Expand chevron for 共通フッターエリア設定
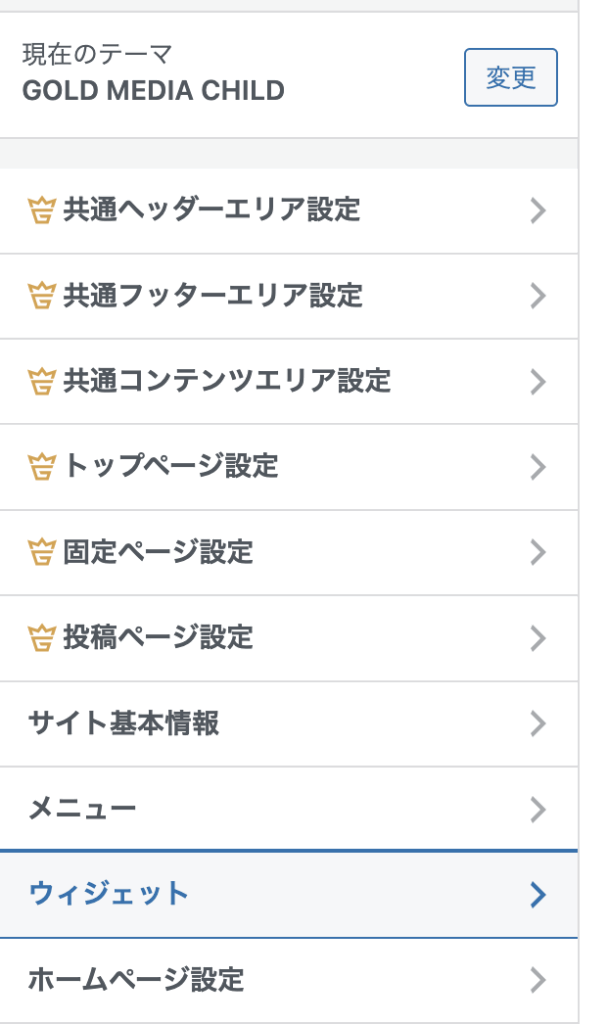 pyautogui.click(x=538, y=296)
